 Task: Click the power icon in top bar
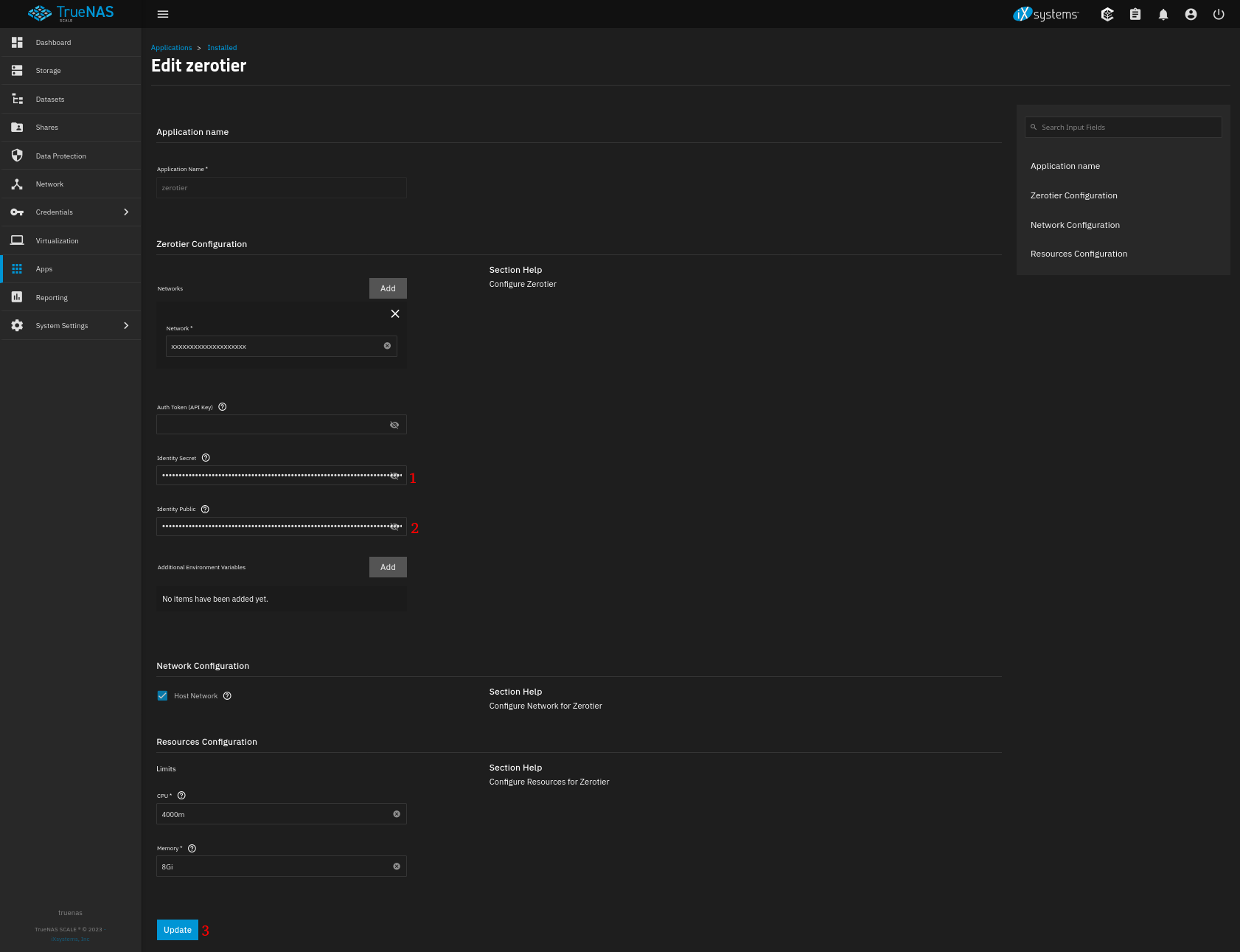(x=1219, y=15)
